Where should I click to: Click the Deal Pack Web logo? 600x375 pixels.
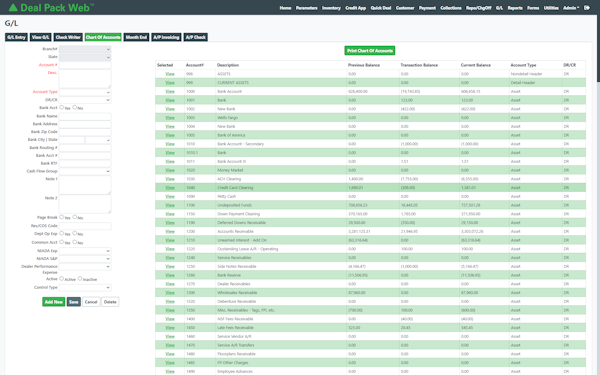coord(51,8)
